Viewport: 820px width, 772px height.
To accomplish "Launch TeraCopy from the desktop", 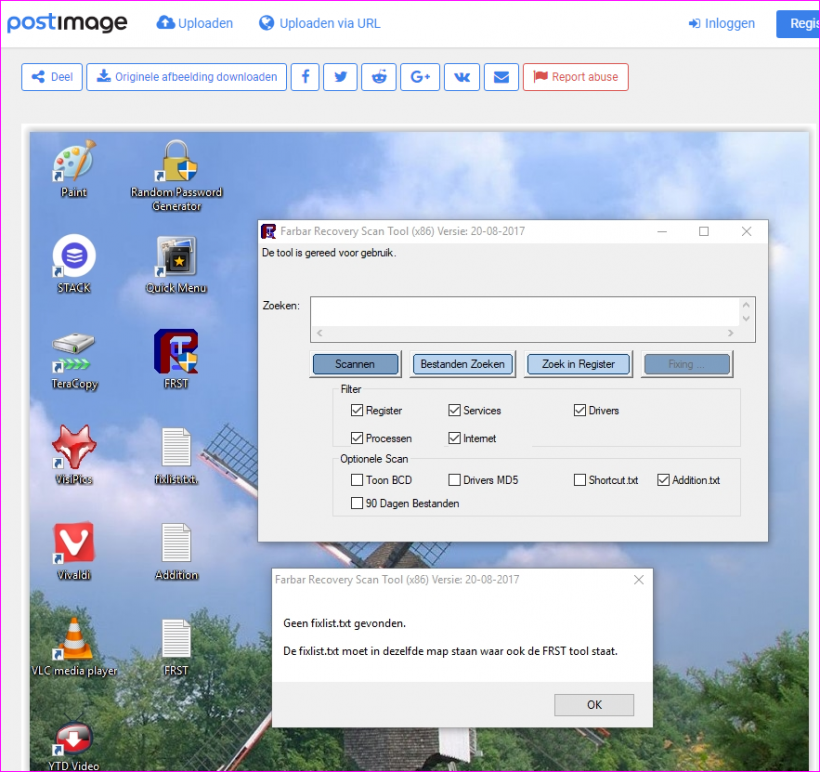I will pos(74,361).
